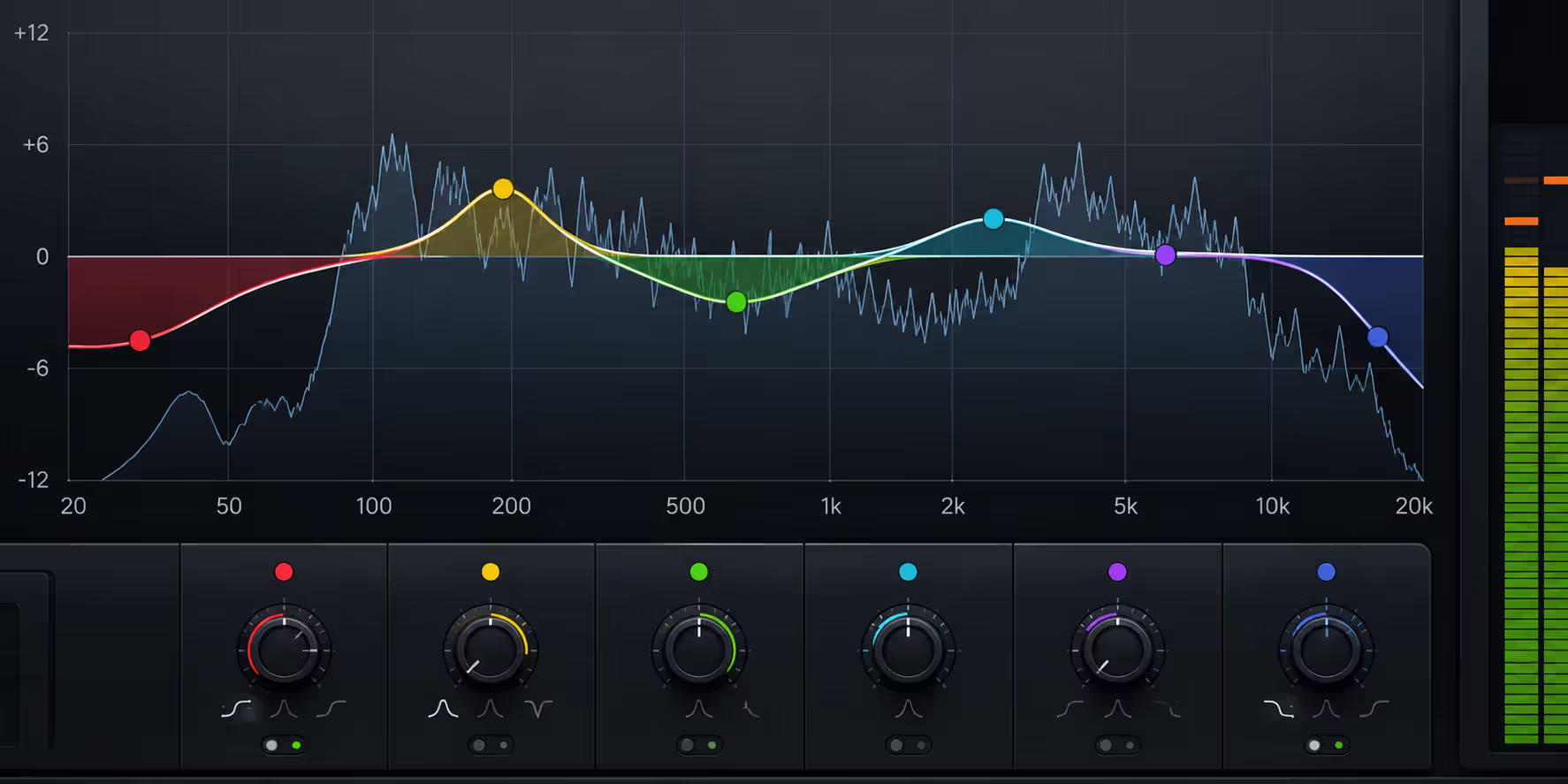Click the red band gain knob
Viewport: 1568px width, 784px height.
tap(284, 651)
